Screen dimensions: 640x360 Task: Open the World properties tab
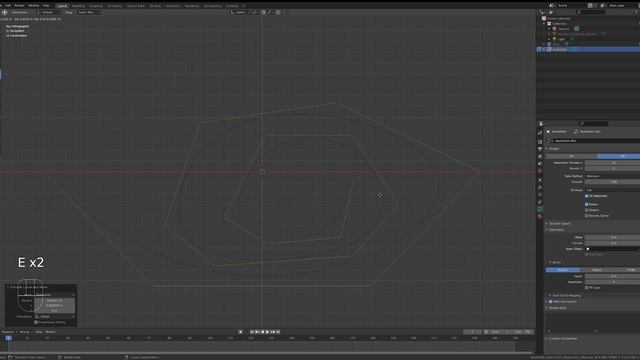click(540, 171)
